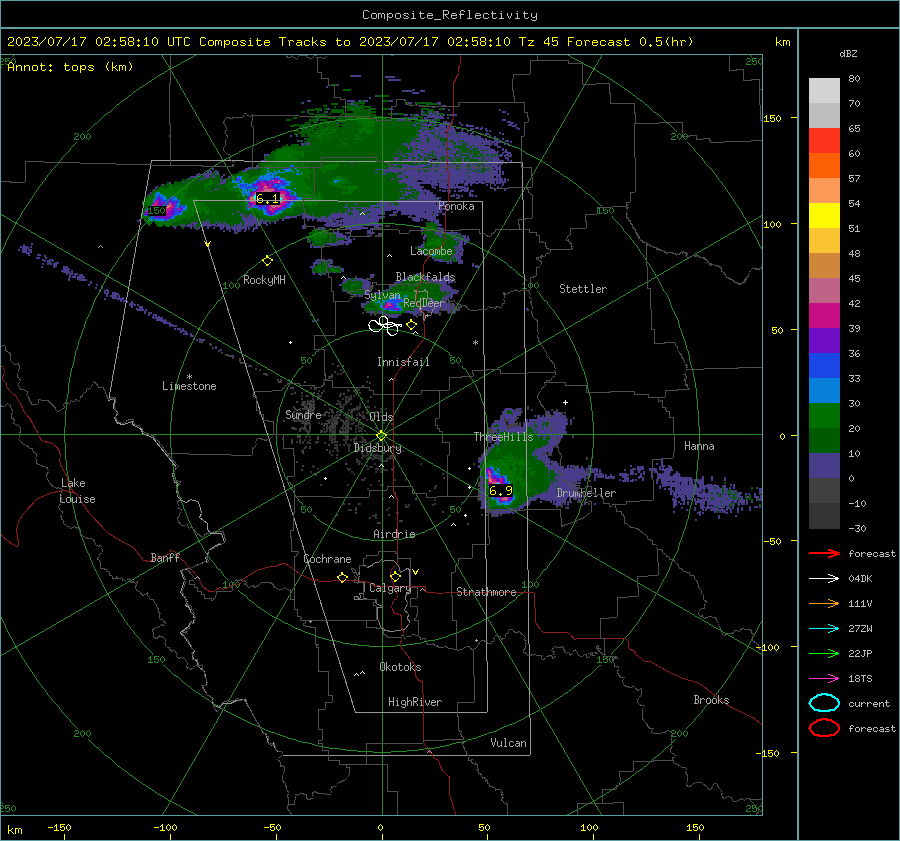Click the yellow diamond marker below Cochrane
900x841 pixels.
pos(342,577)
